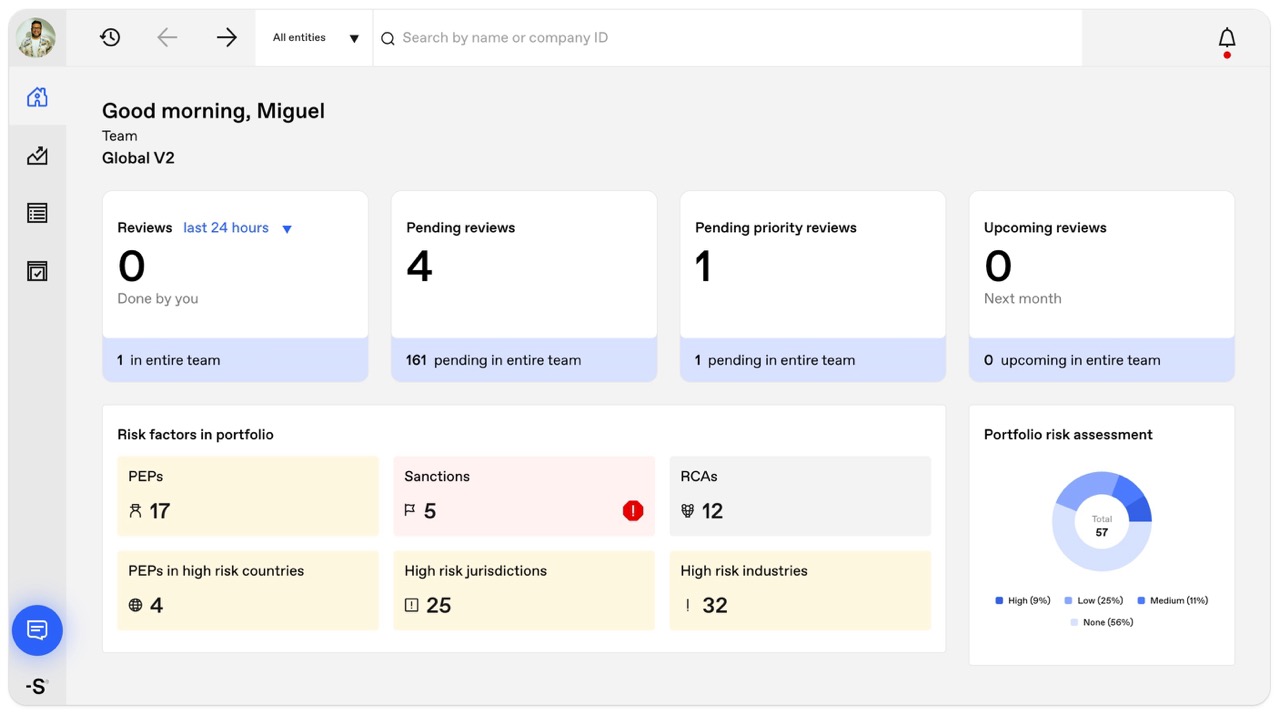Screen dimensions: 1280x715
Task: Select the Home dashboard icon in sidebar
Action: [37, 97]
